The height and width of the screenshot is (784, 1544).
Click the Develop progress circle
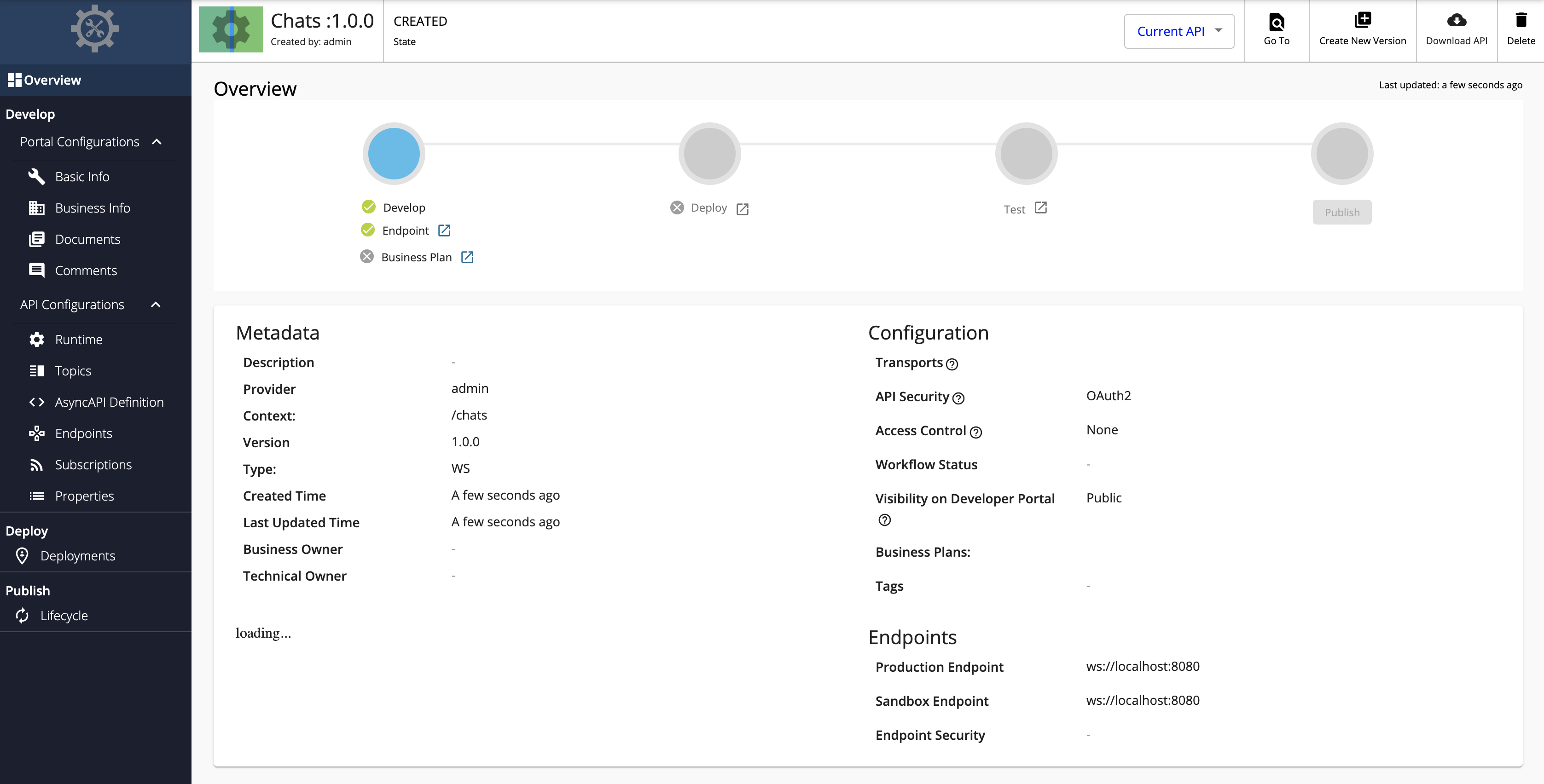click(x=393, y=153)
